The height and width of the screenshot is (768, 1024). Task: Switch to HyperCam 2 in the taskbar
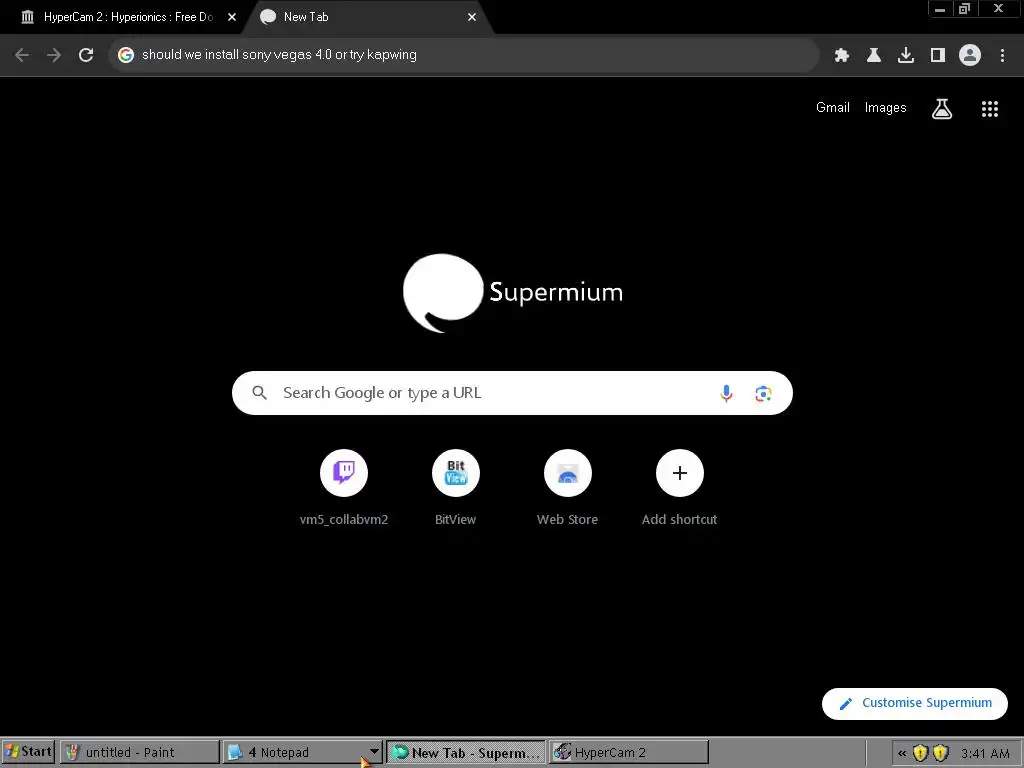click(x=628, y=752)
